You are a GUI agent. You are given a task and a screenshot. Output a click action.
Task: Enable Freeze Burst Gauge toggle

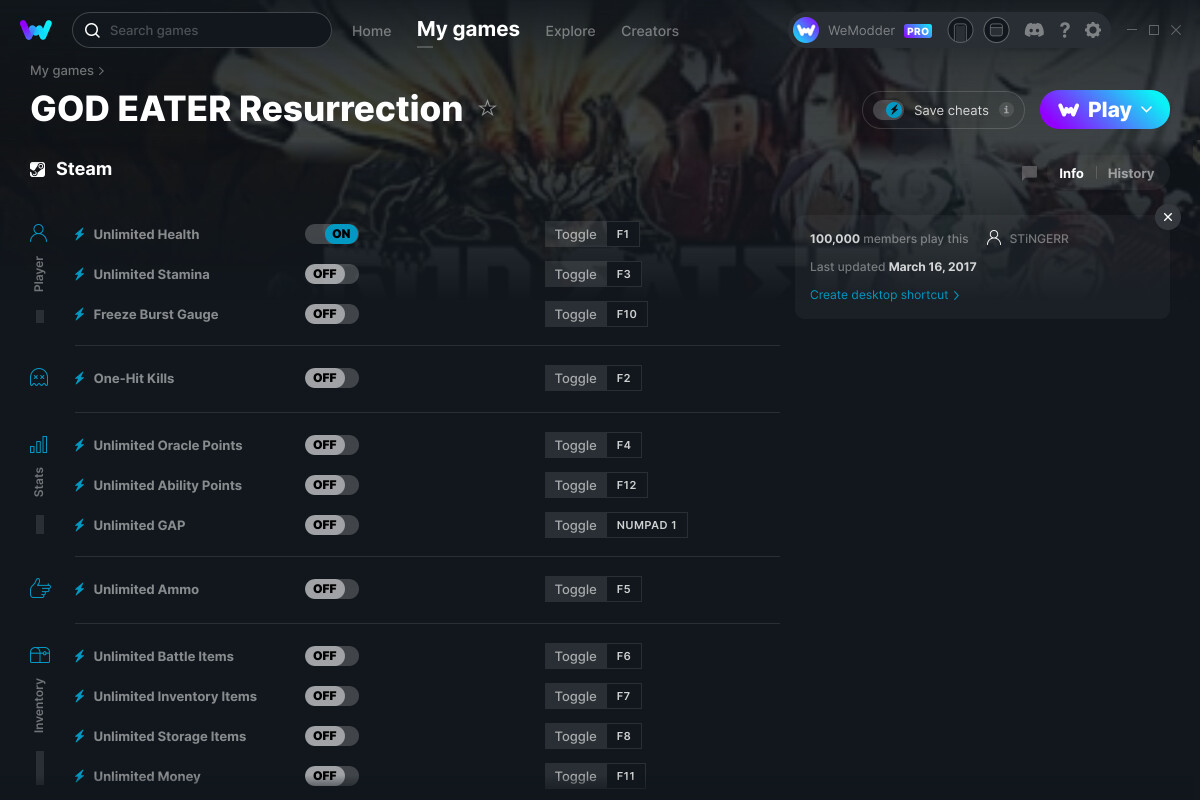coord(332,314)
